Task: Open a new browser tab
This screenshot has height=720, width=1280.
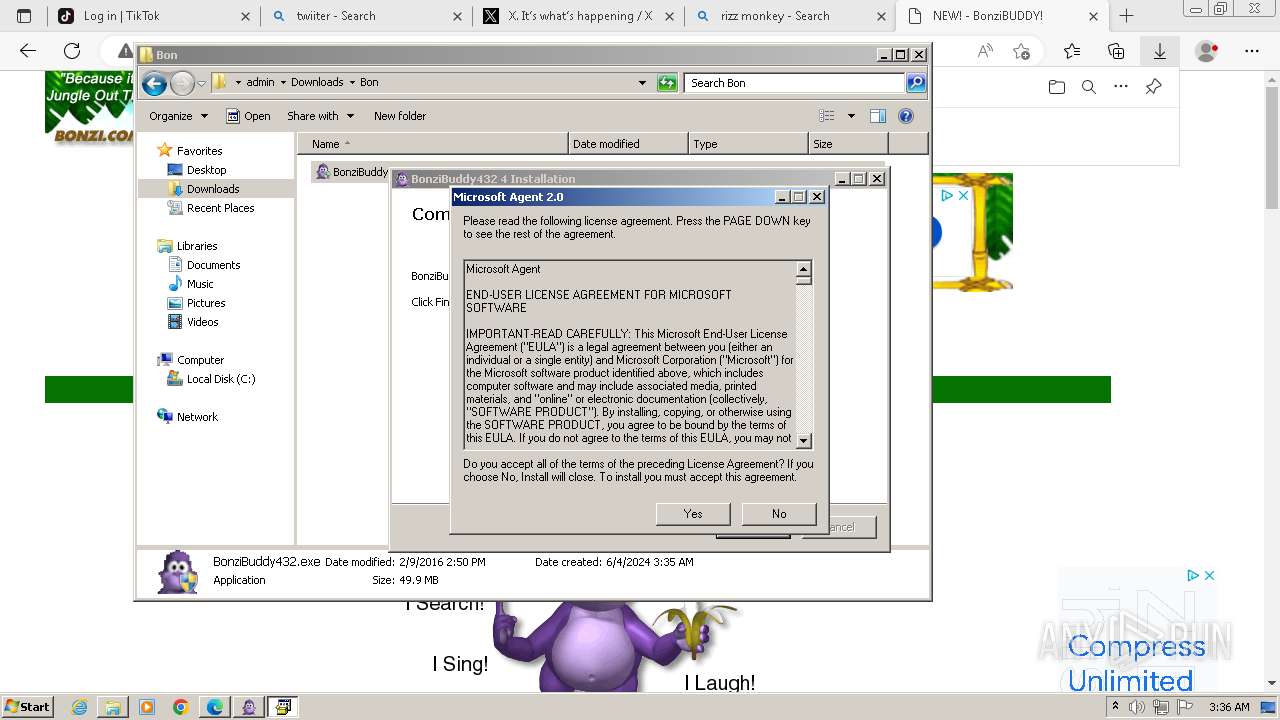Action: [x=1126, y=16]
